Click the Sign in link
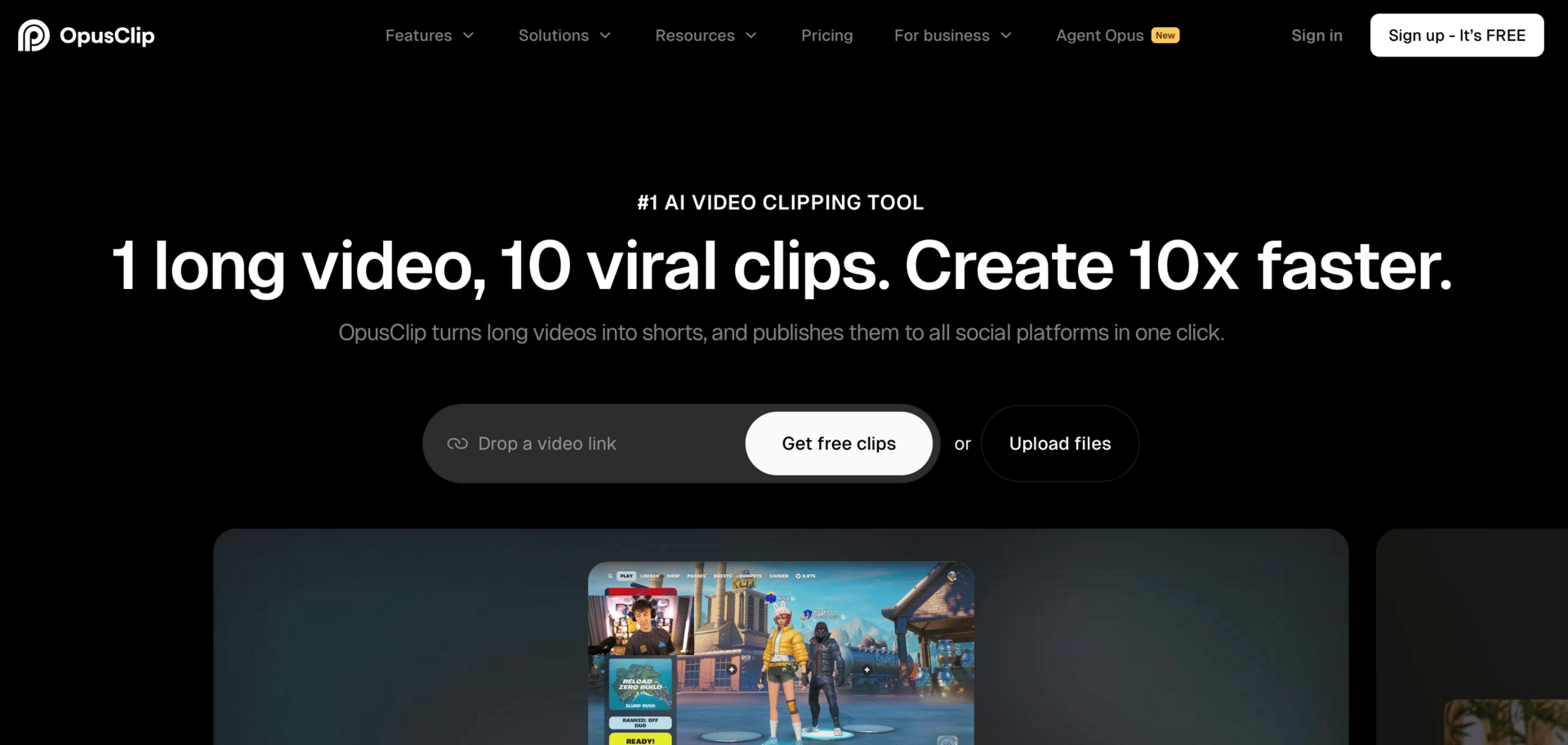 tap(1316, 35)
